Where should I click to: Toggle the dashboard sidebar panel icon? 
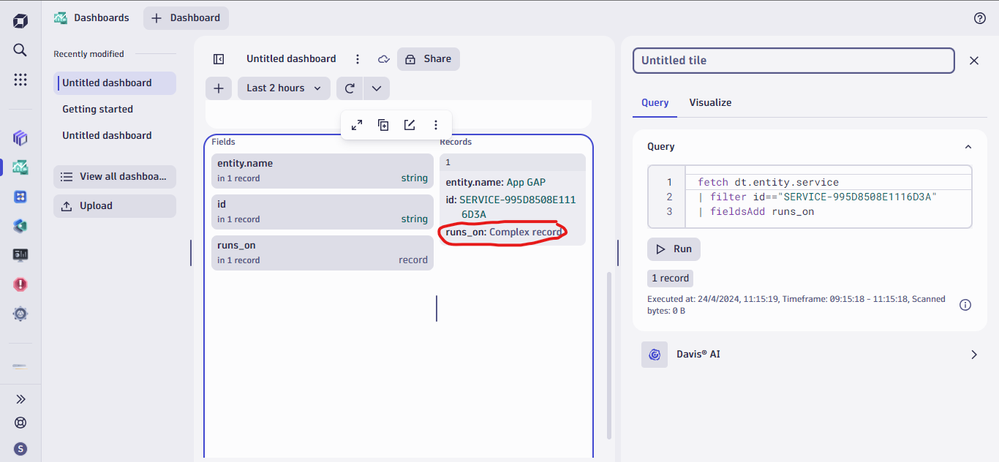click(219, 60)
